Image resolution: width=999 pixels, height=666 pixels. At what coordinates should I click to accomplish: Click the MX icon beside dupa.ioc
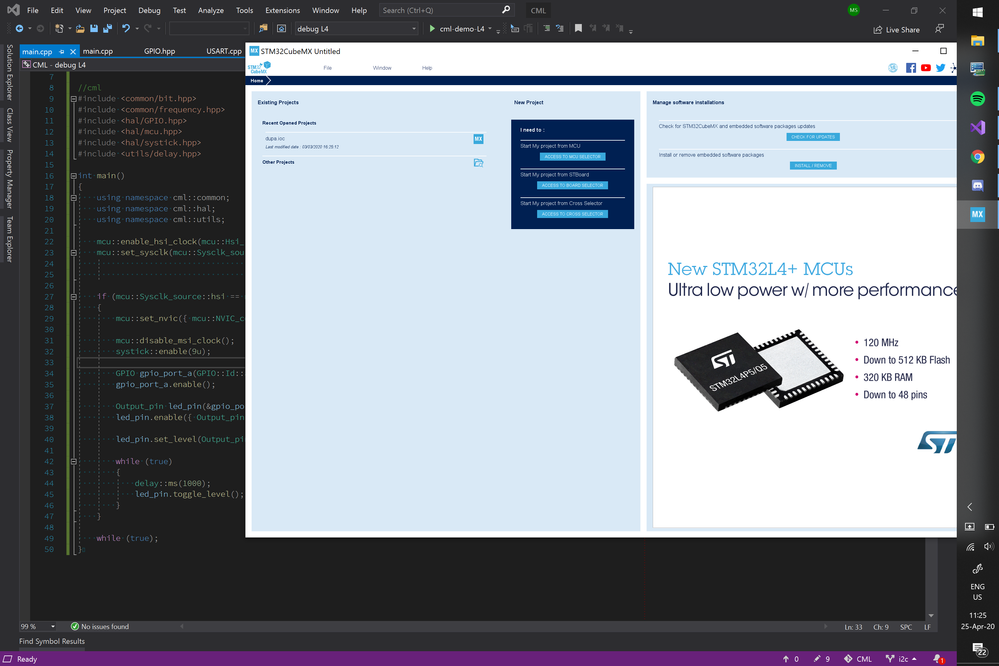pyautogui.click(x=478, y=139)
